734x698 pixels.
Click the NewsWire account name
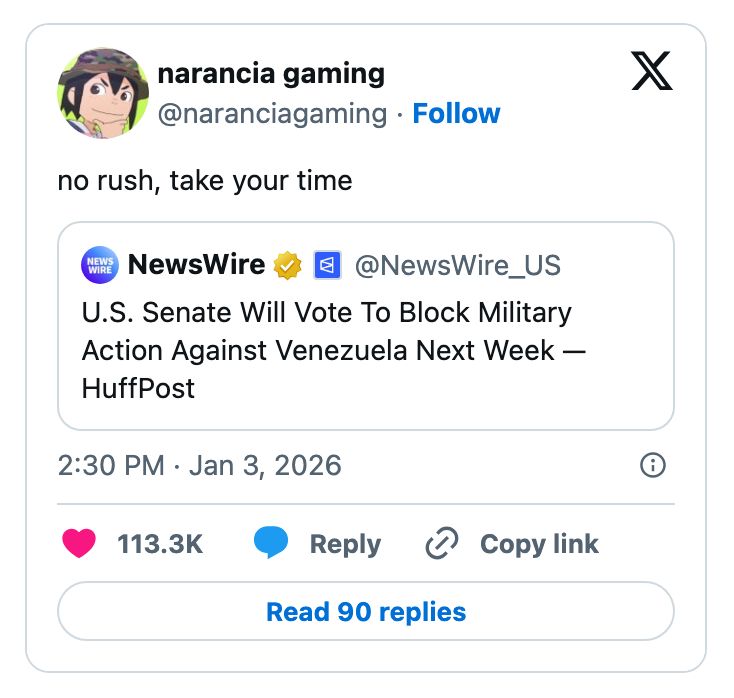click(197, 265)
